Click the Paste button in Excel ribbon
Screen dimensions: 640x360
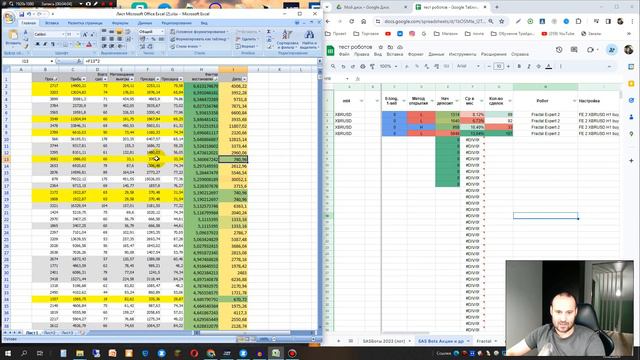(x=13, y=38)
